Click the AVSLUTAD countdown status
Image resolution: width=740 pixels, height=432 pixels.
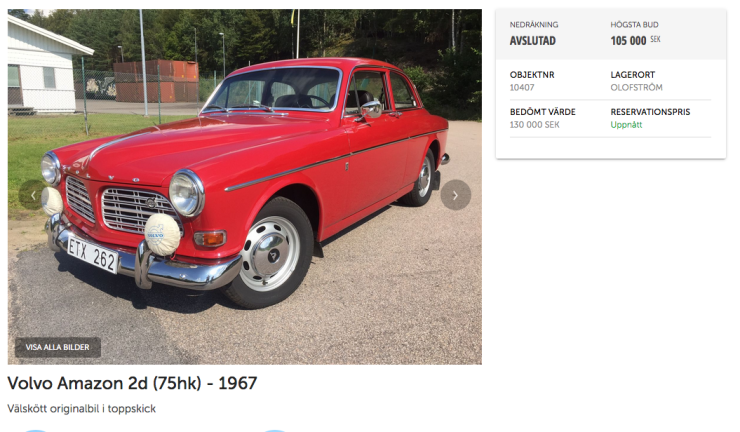[x=533, y=41]
